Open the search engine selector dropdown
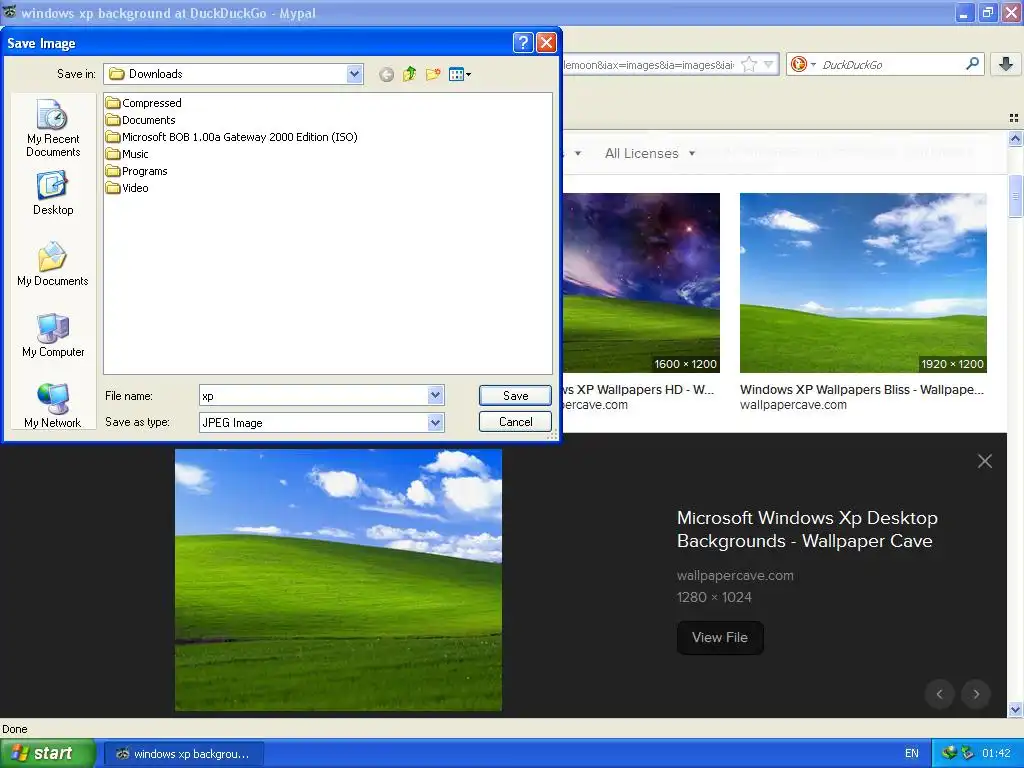Image resolution: width=1024 pixels, height=768 pixels. click(803, 64)
